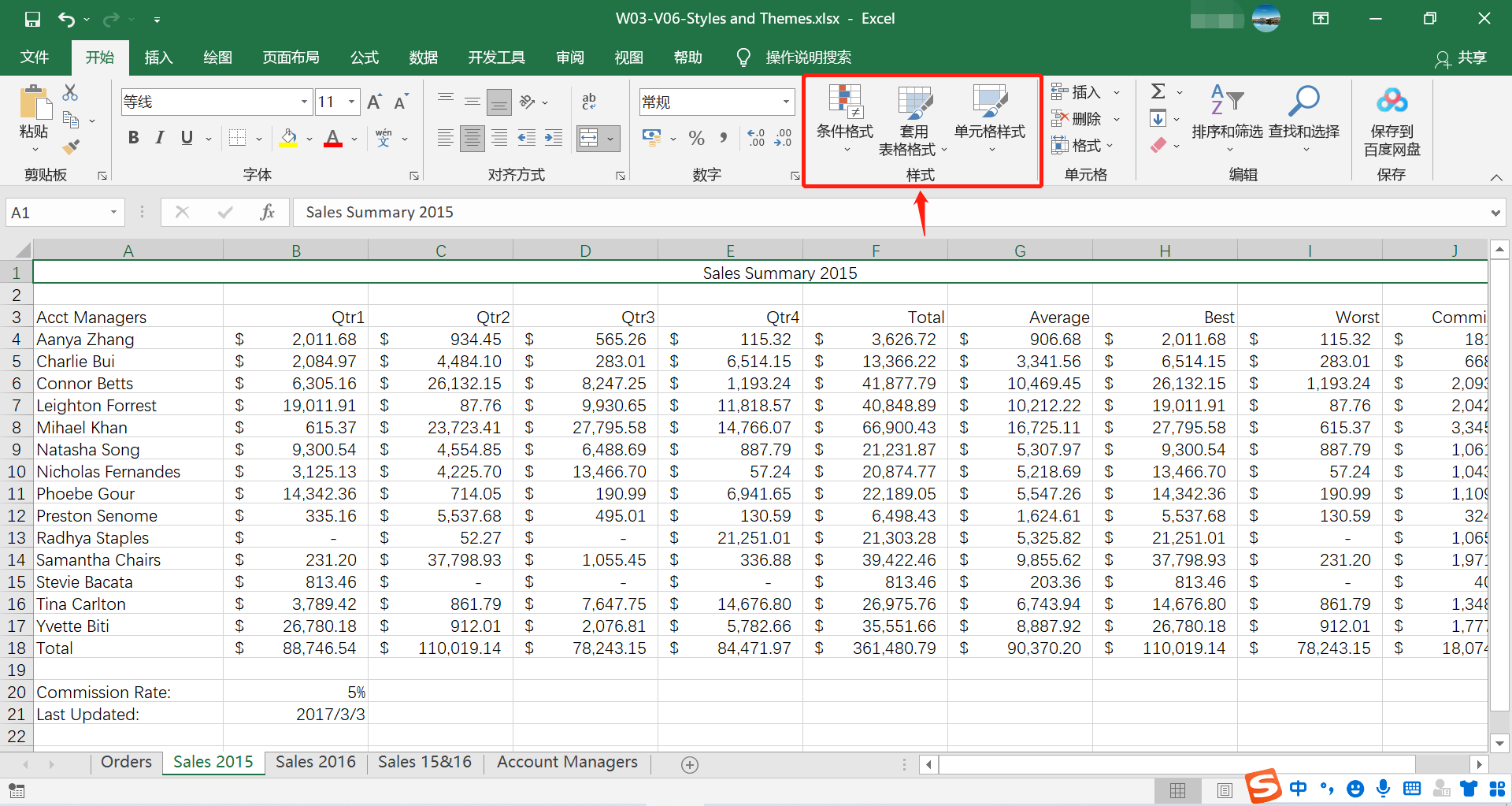Click the Decrease Indent icon
1512x806 pixels.
527,138
